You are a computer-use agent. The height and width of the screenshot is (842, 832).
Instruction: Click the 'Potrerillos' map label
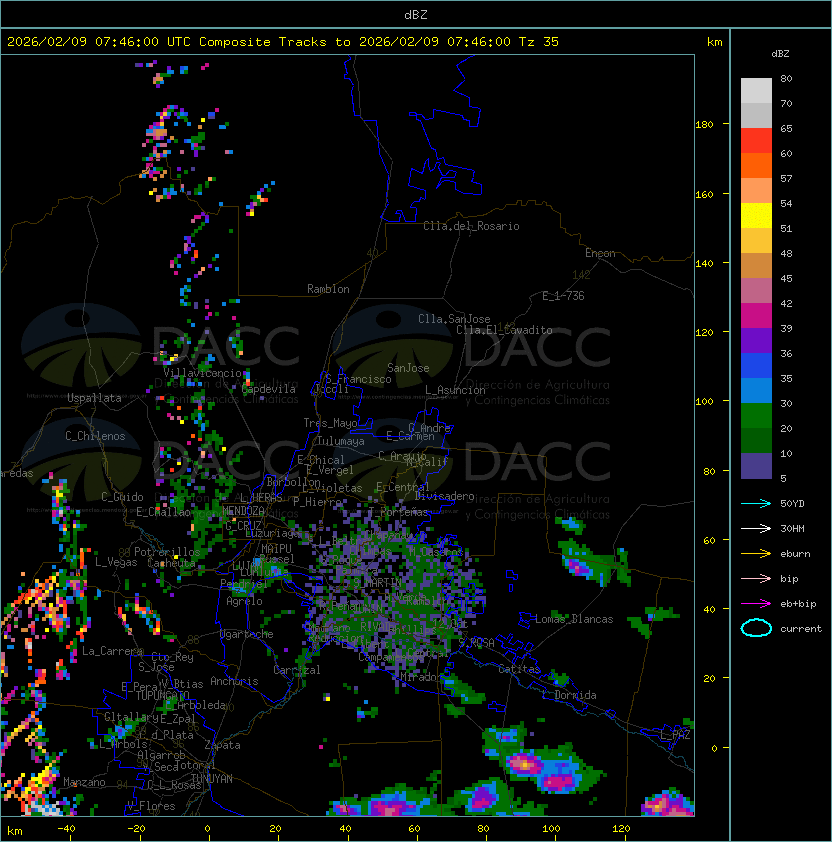point(167,552)
